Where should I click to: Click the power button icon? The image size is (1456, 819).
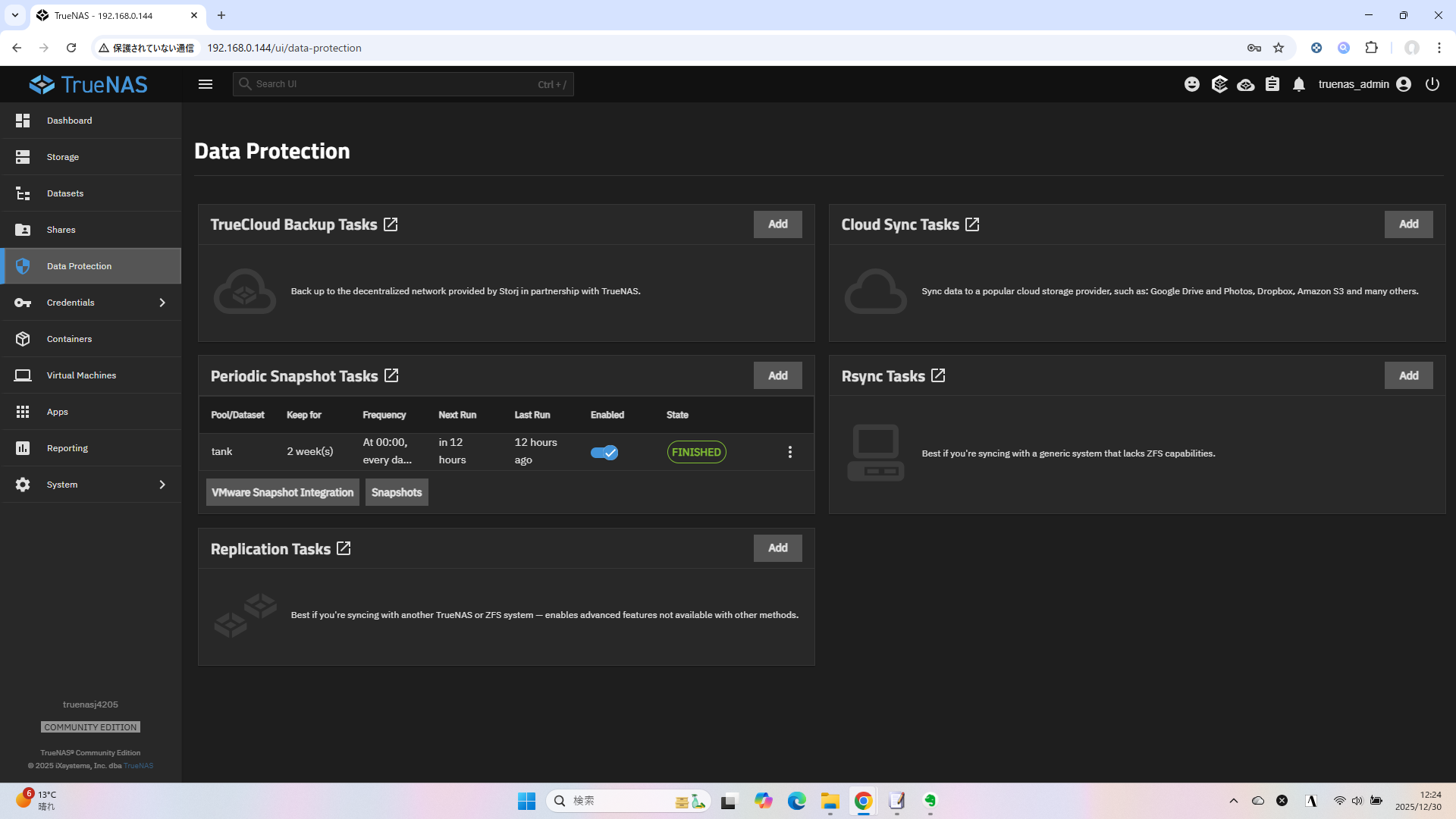tap(1432, 84)
